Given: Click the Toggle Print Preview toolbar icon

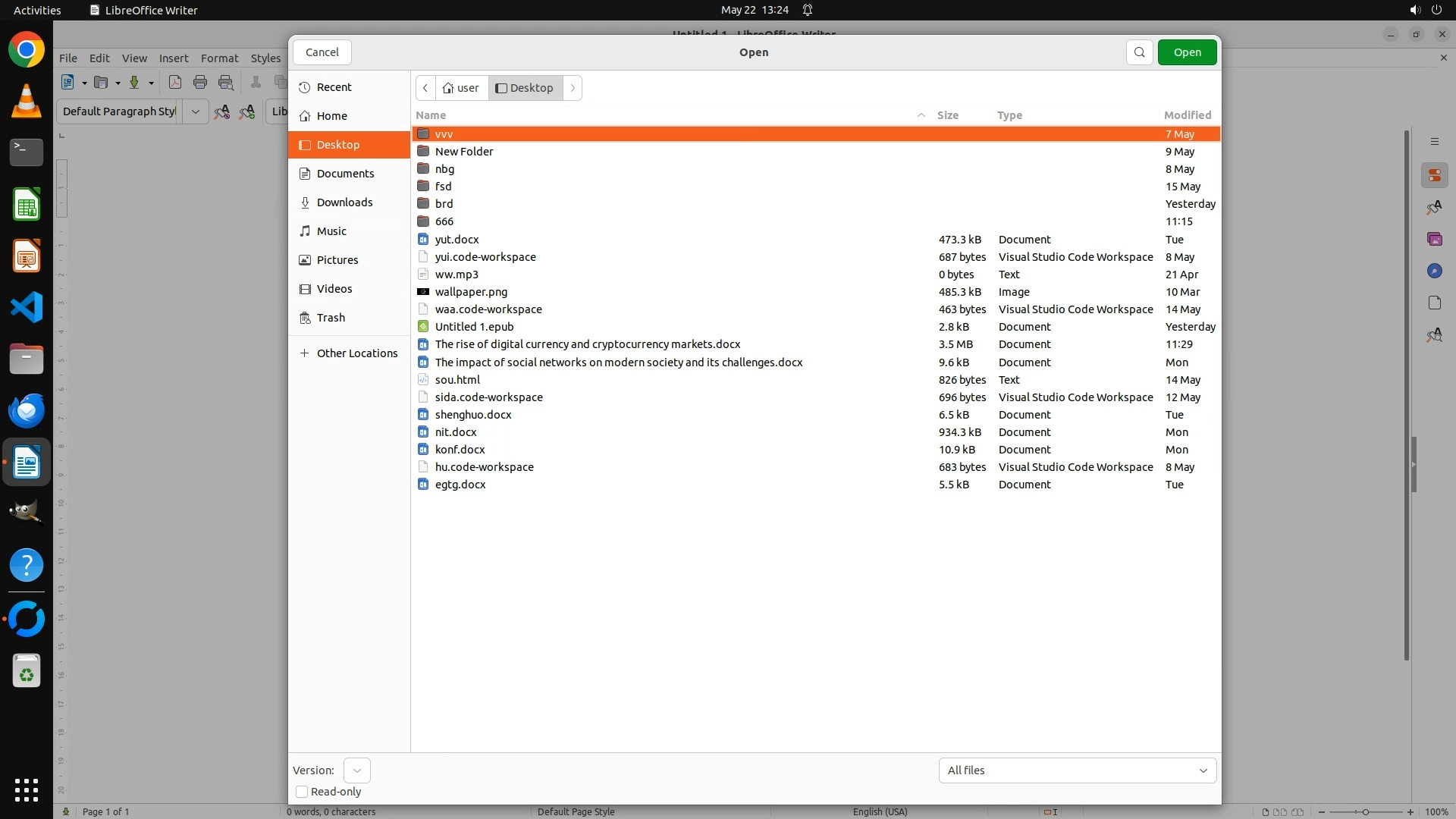Looking at the screenshot, I should coord(226,83).
